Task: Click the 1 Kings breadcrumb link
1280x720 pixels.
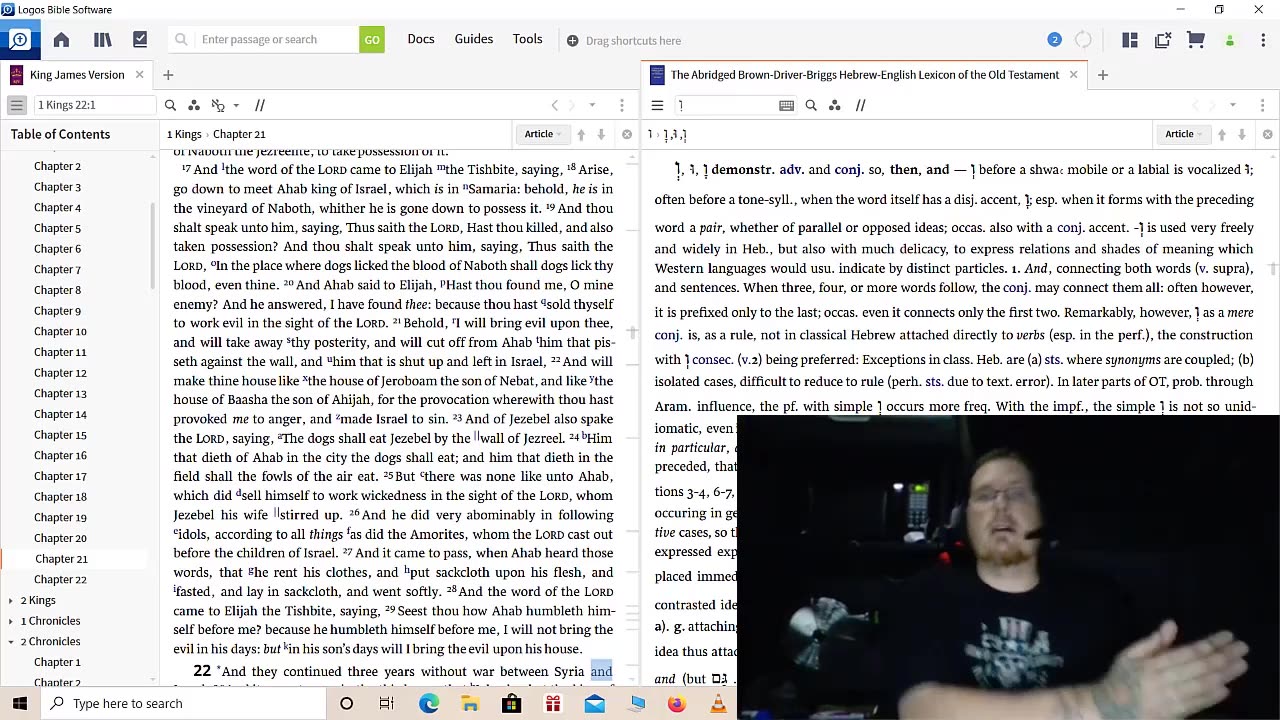Action: [184, 134]
